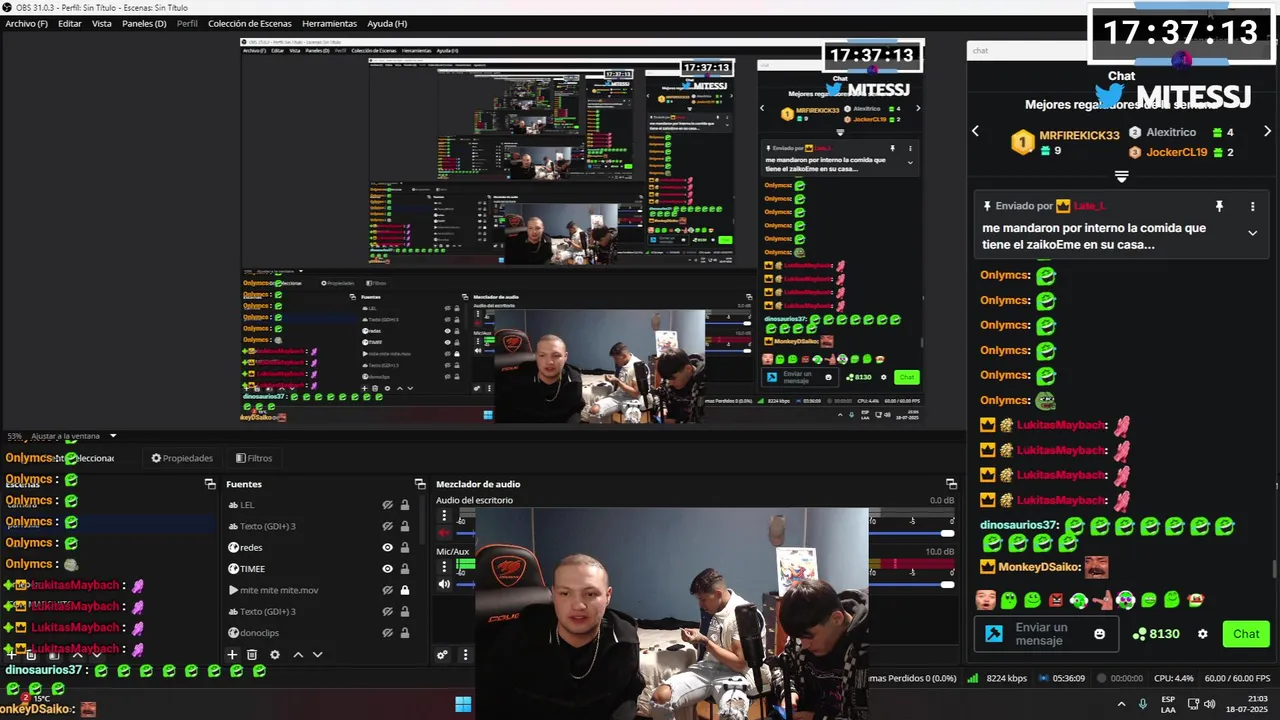Viewport: 1280px width, 720px height.
Task: Adjust Mic/Aux volume slider handle
Action: [947, 585]
